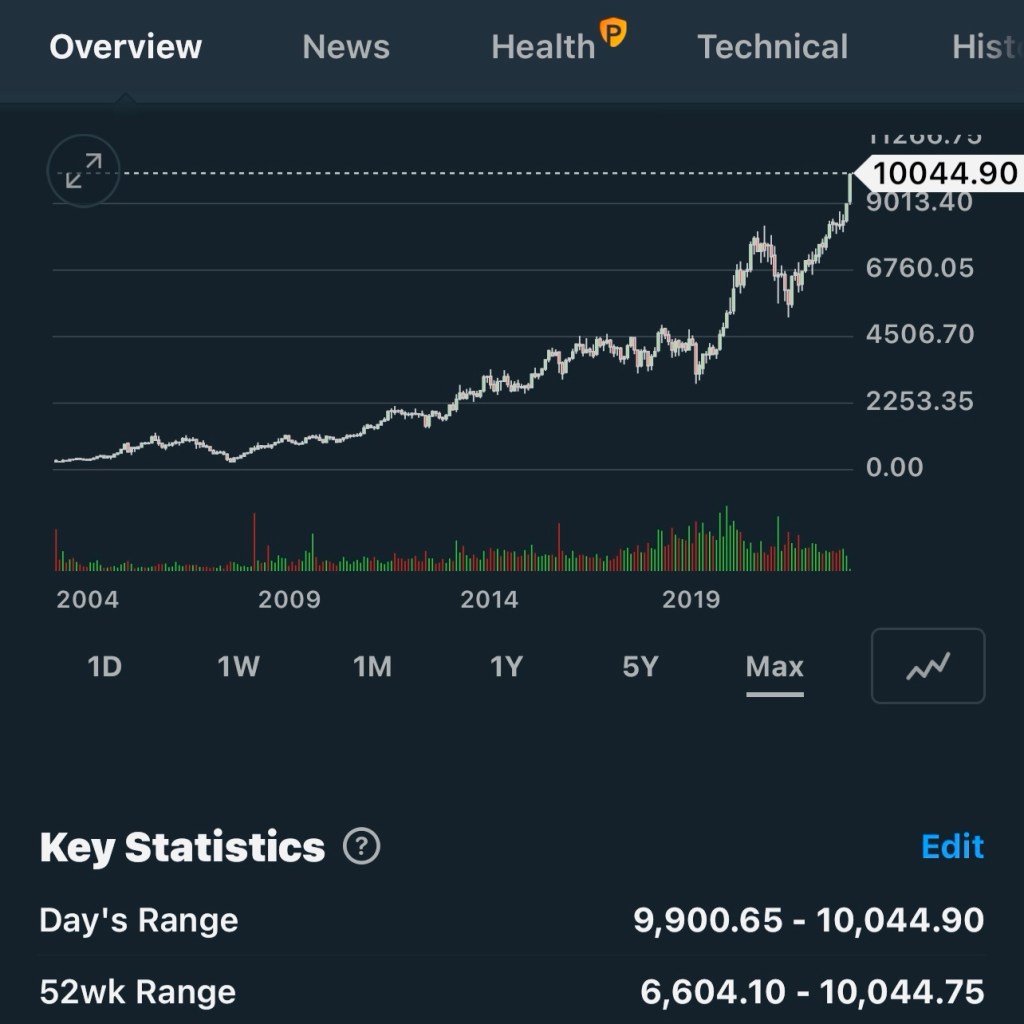Screen dimensions: 1024x1024
Task: Select the 1Y time period
Action: pyautogui.click(x=506, y=667)
